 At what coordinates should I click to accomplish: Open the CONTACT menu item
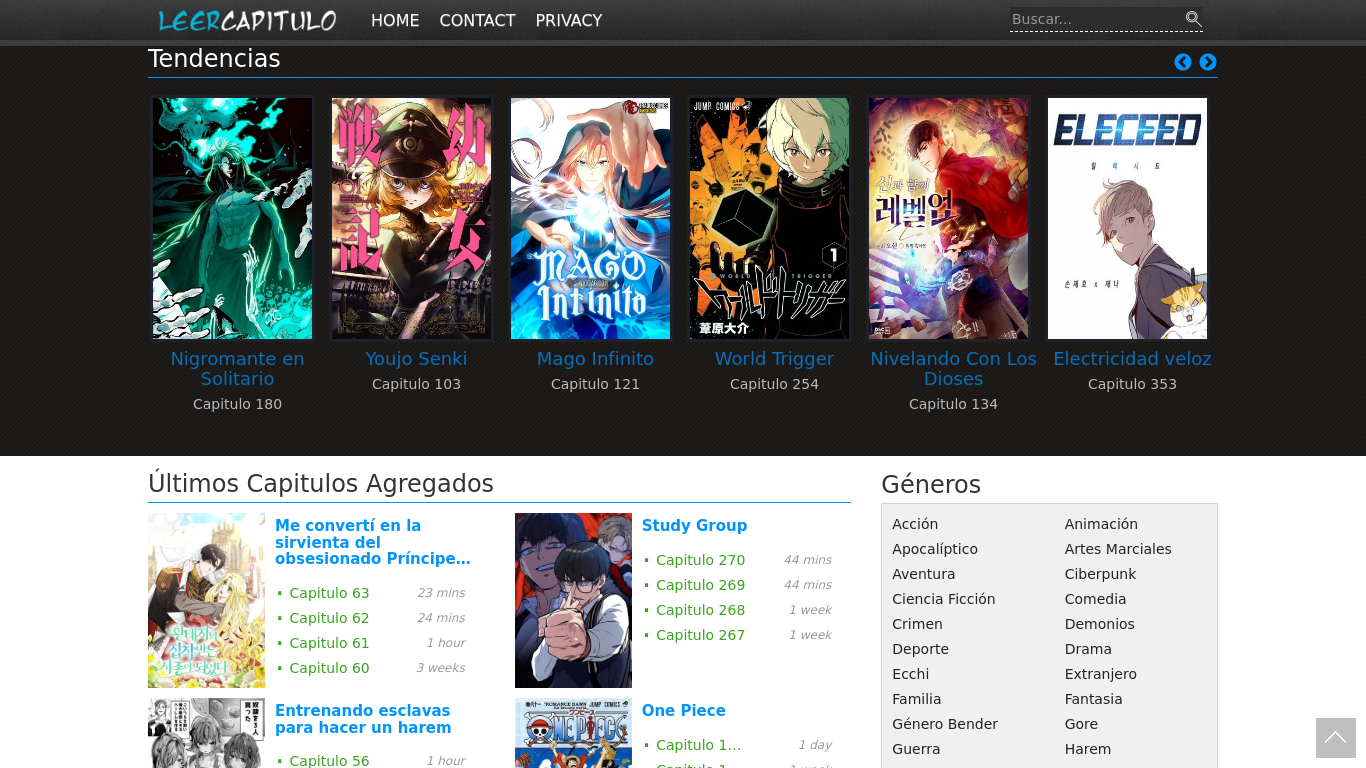477,20
